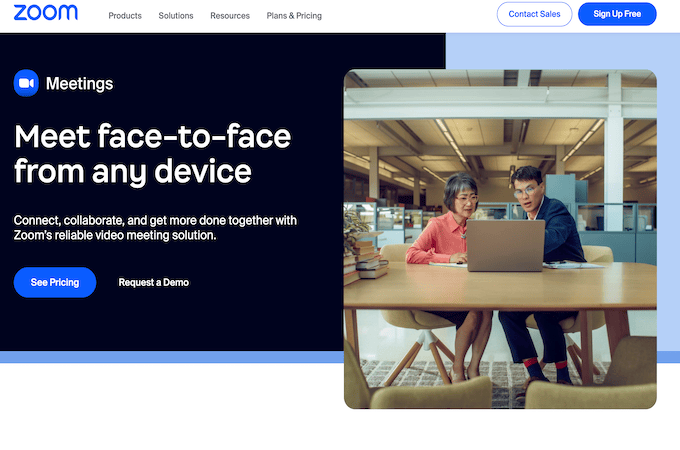Click the Zoom logo
Viewport: 680px width, 450px height.
(x=46, y=13)
